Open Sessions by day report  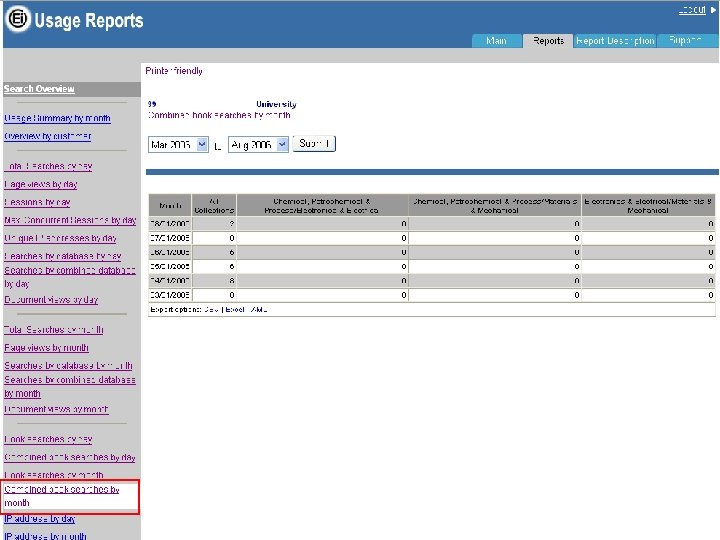point(37,202)
